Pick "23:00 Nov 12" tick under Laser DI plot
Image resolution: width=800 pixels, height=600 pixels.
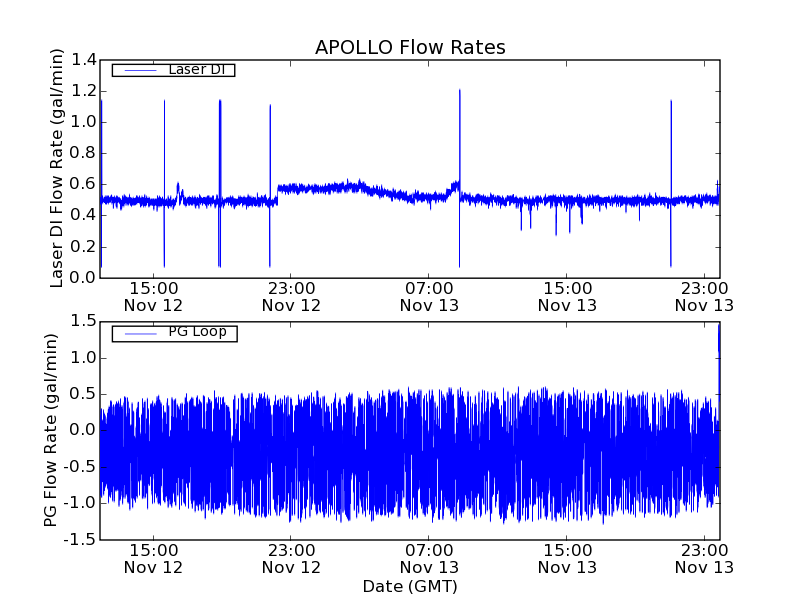point(291,297)
